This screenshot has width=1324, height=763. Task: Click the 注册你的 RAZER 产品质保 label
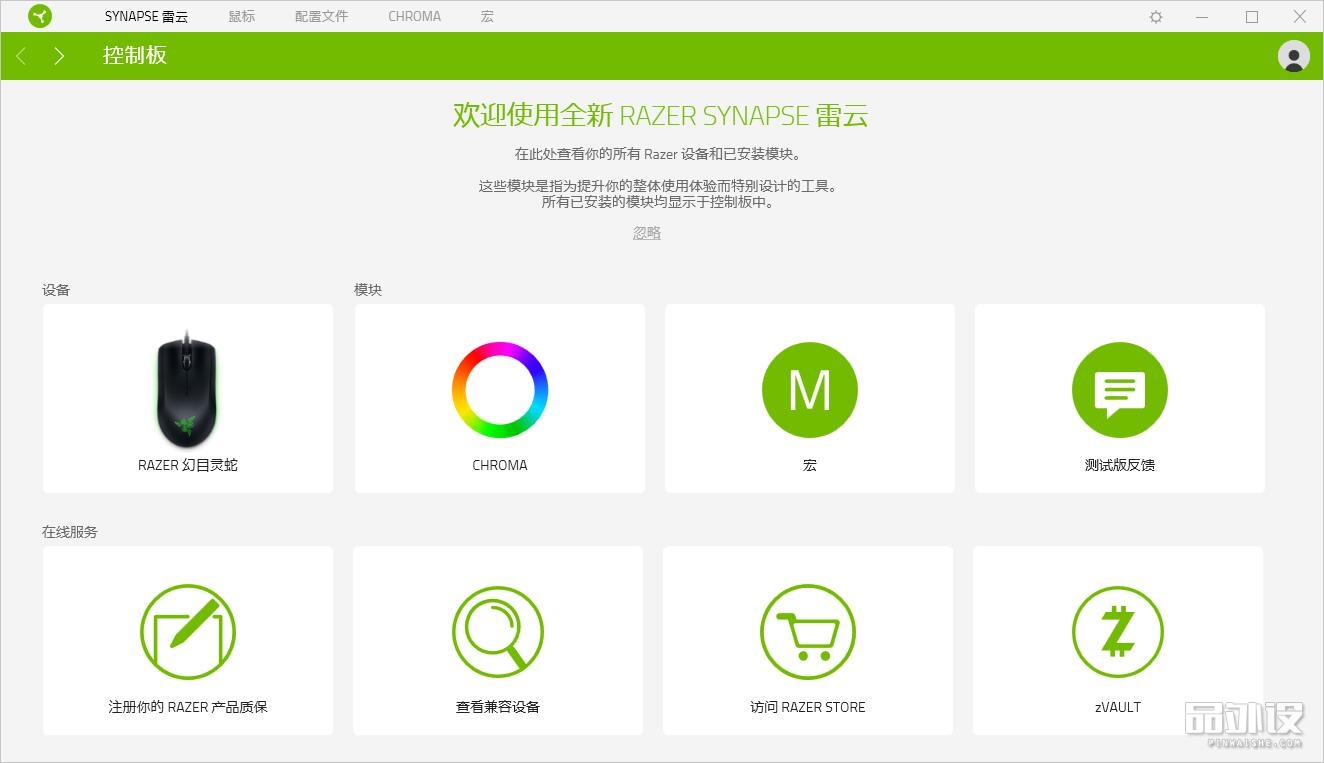[x=188, y=707]
